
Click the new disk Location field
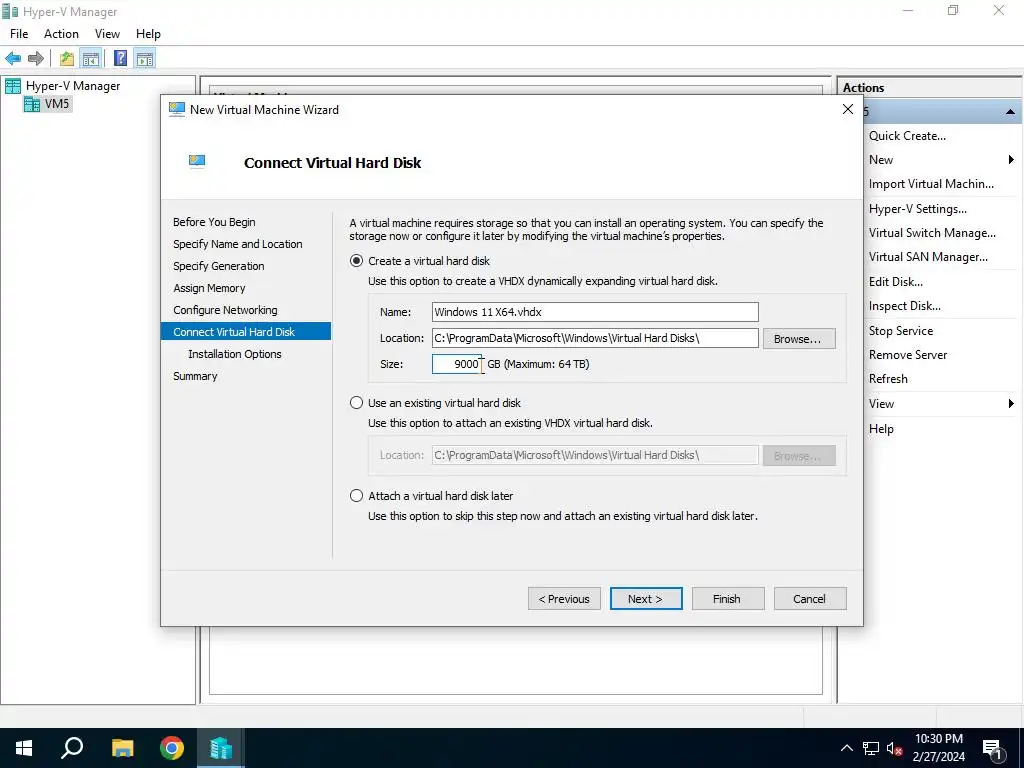tap(595, 338)
